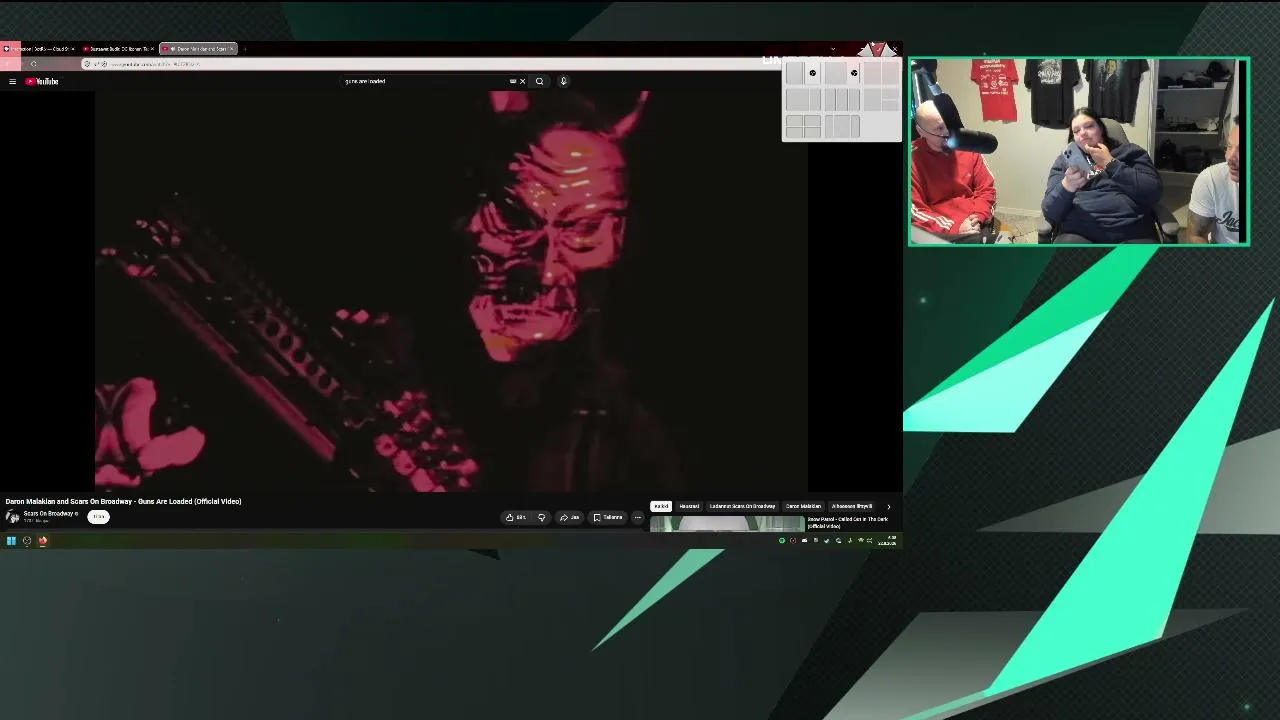
Task: Switch to the active Daron Malakian browser tab
Action: (x=199, y=48)
